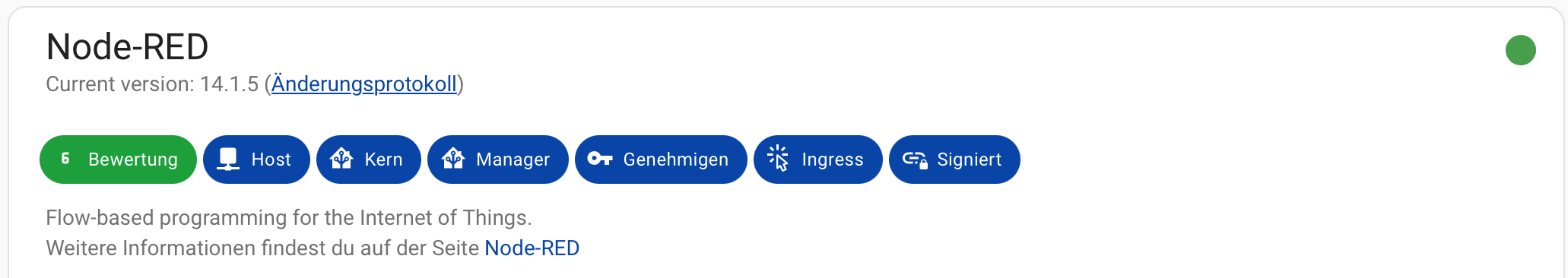Select the Genehmigen chip label
This screenshot has height=278, width=1568.
click(676, 160)
